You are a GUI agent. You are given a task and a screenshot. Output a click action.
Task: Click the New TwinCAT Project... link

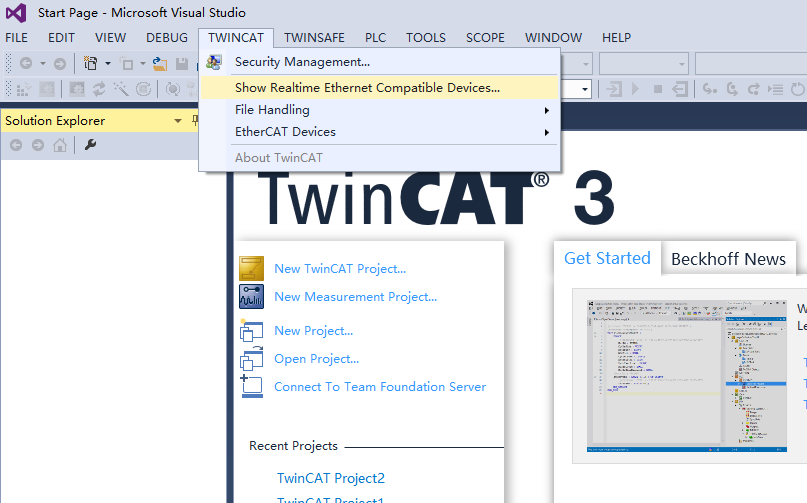click(x=340, y=269)
